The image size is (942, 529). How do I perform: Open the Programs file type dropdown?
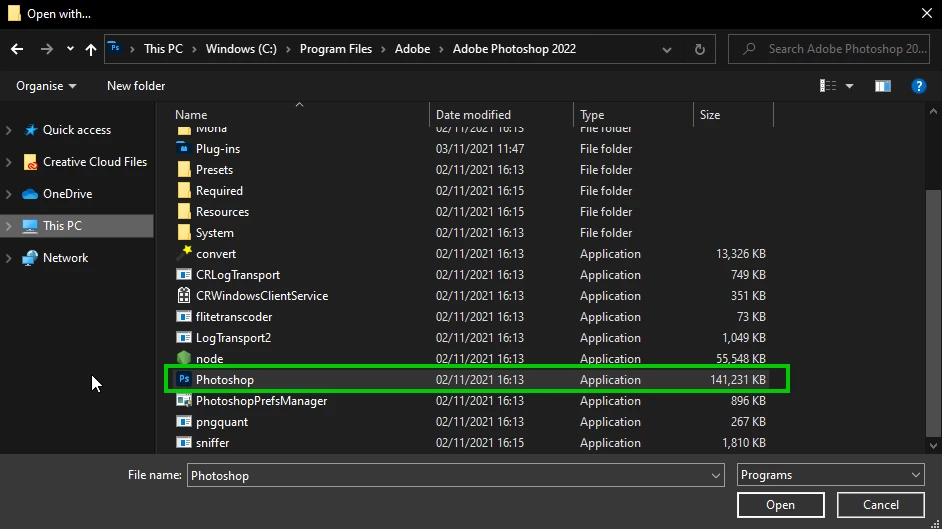coord(830,475)
